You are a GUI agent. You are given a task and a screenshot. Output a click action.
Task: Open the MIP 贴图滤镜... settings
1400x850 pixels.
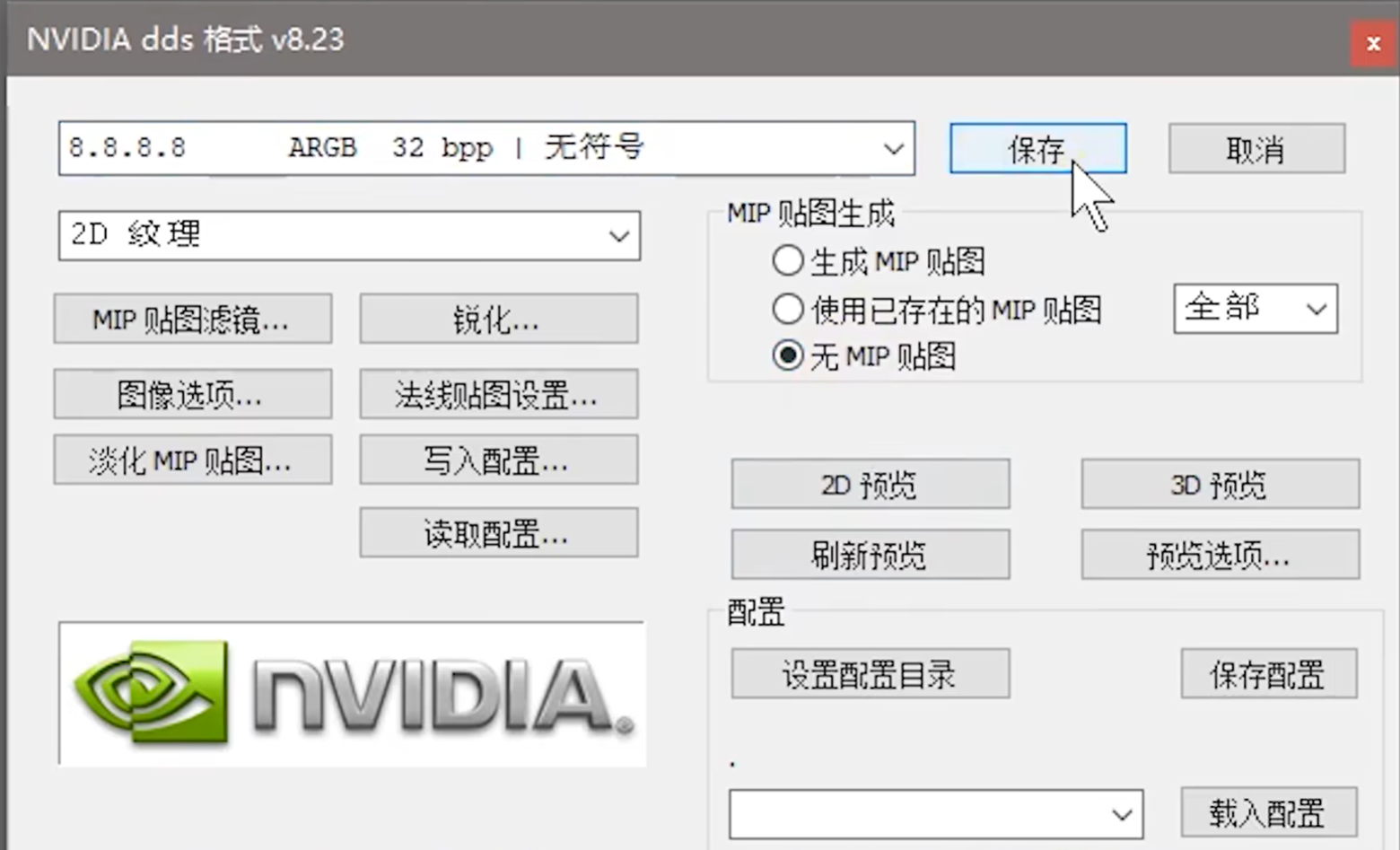192,319
